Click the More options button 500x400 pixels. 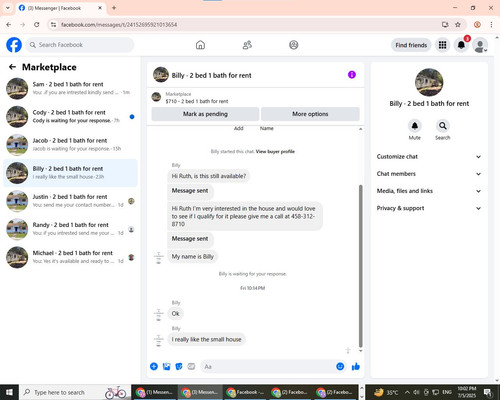coord(310,114)
